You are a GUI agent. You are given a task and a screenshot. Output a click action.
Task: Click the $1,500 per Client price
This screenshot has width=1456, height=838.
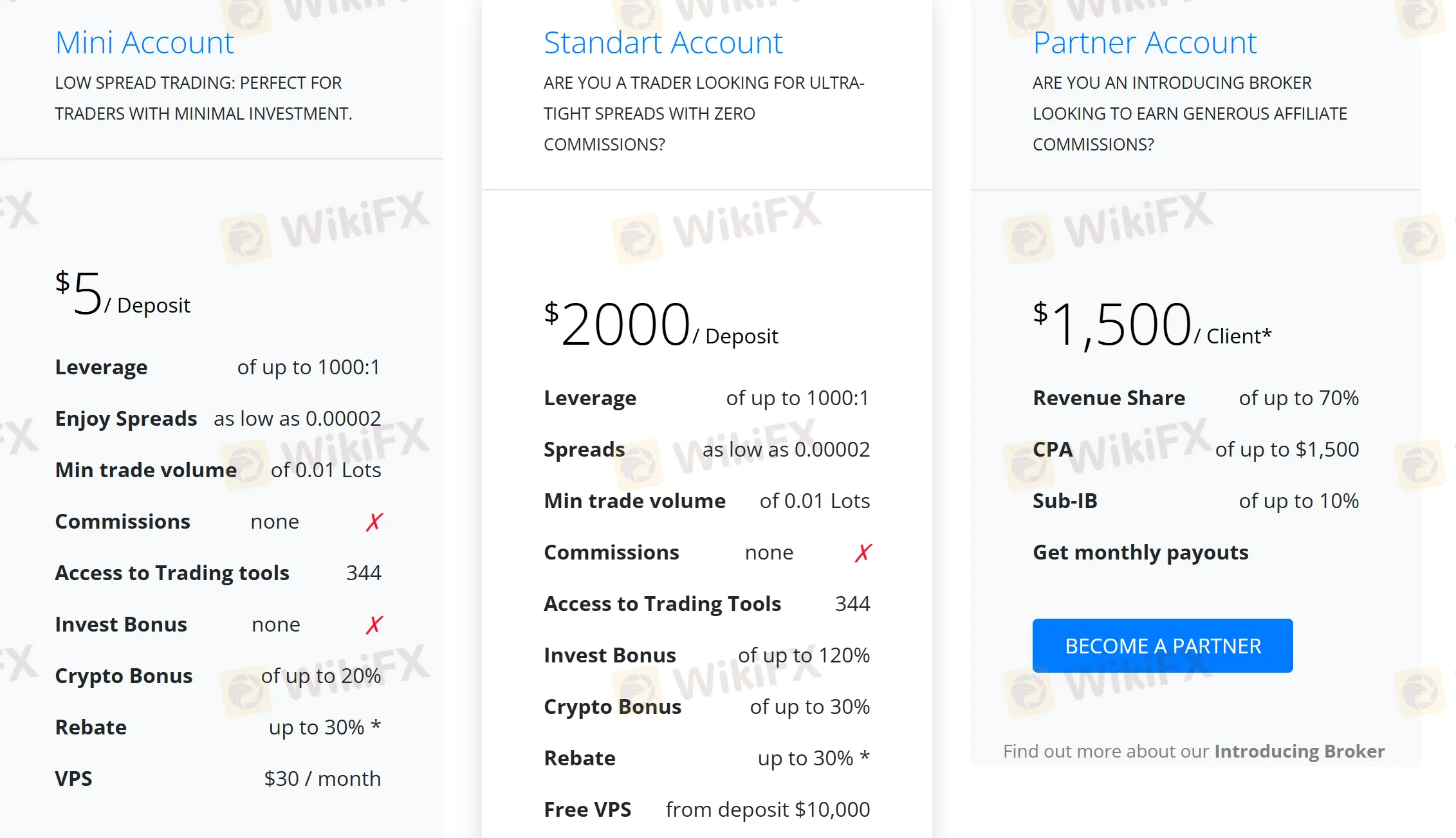pyautogui.click(x=1152, y=325)
